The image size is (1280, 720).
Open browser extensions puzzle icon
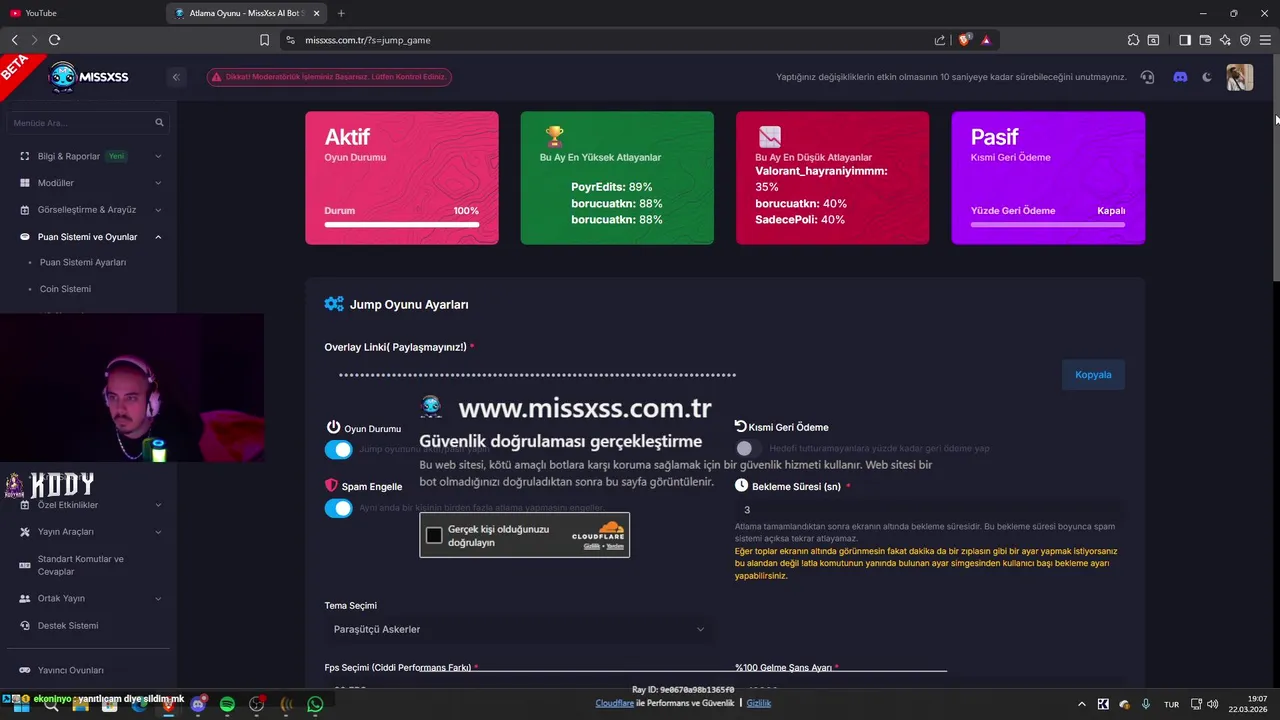pyautogui.click(x=1133, y=40)
